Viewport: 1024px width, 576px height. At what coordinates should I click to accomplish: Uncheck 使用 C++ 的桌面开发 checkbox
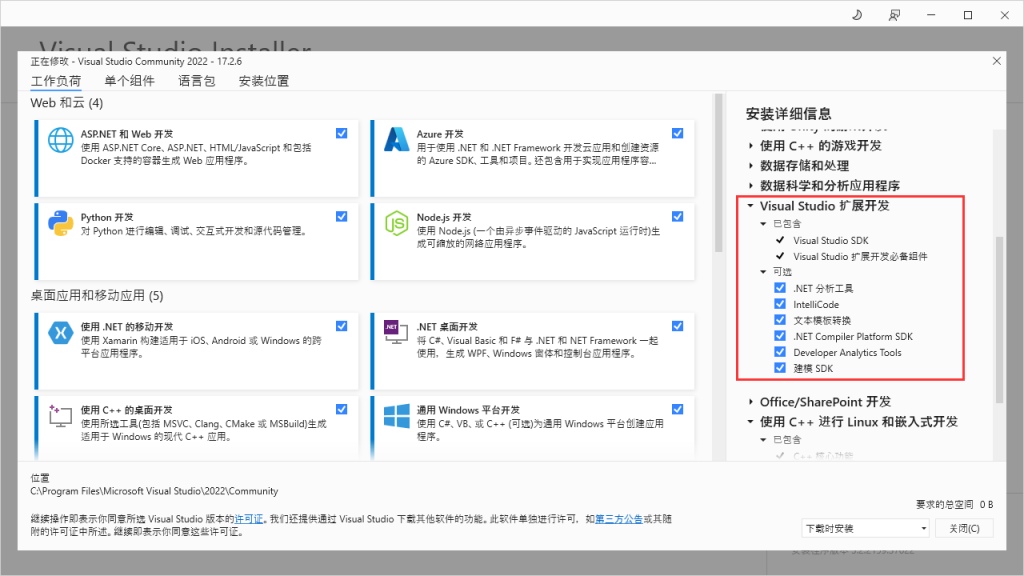(342, 409)
